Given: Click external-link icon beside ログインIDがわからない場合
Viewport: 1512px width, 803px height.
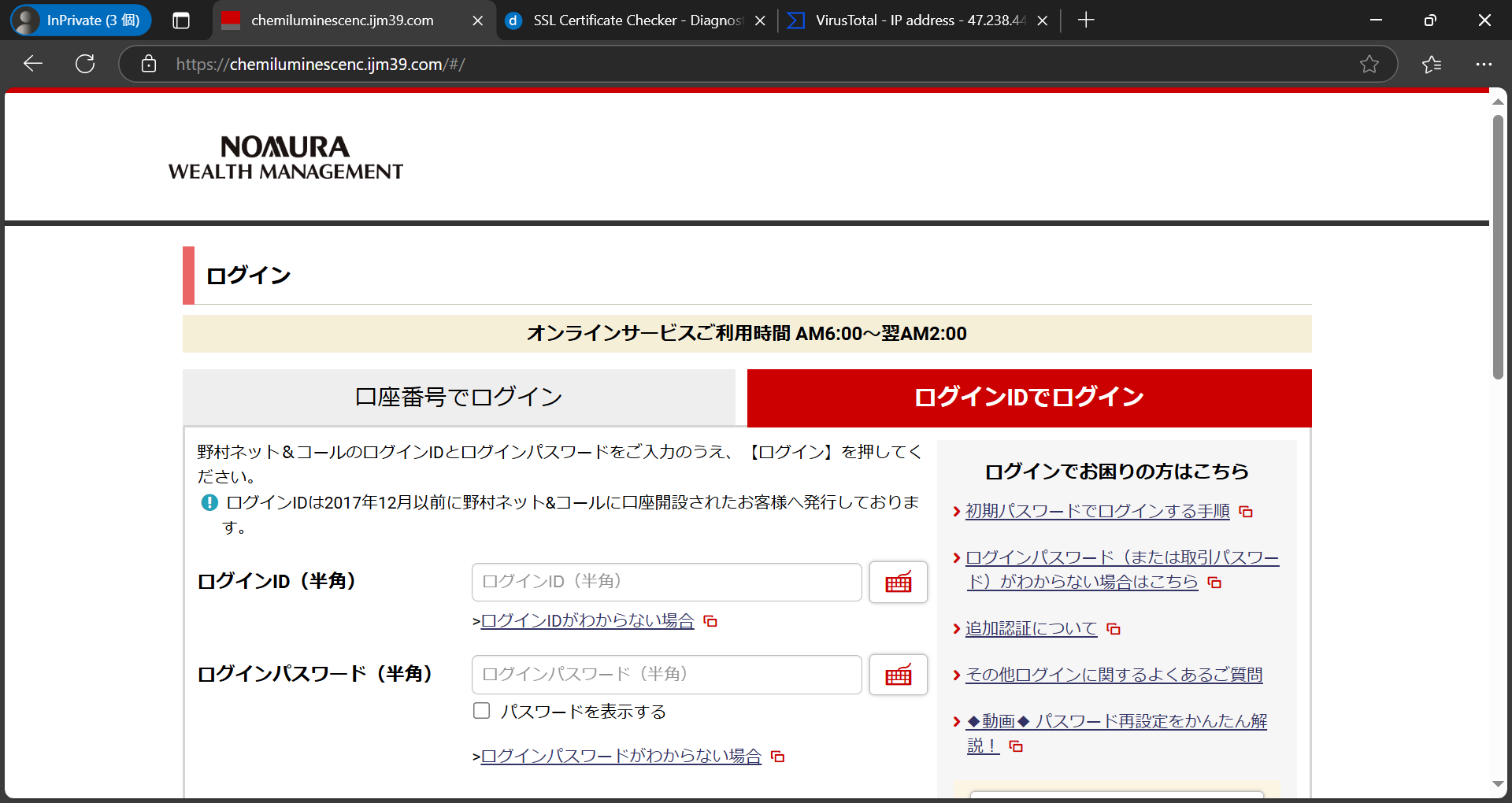Looking at the screenshot, I should tap(710, 621).
